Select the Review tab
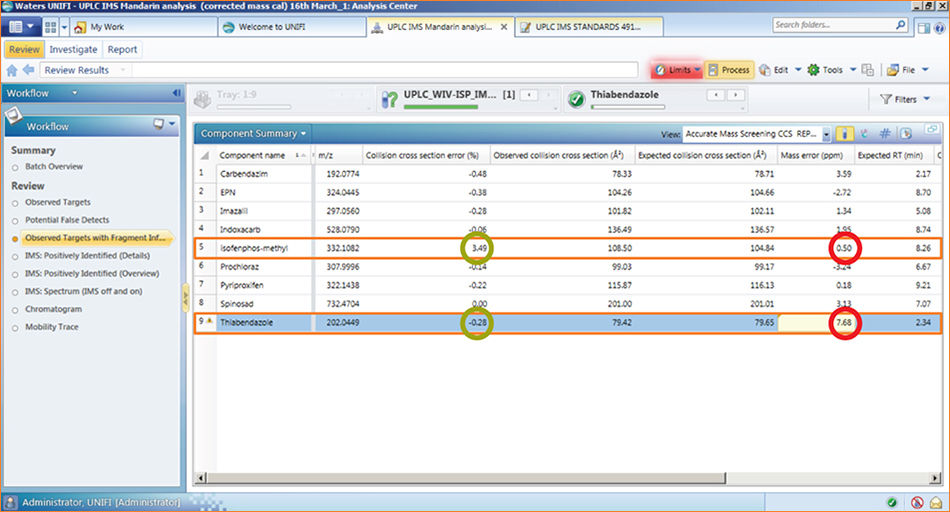 (x=24, y=50)
